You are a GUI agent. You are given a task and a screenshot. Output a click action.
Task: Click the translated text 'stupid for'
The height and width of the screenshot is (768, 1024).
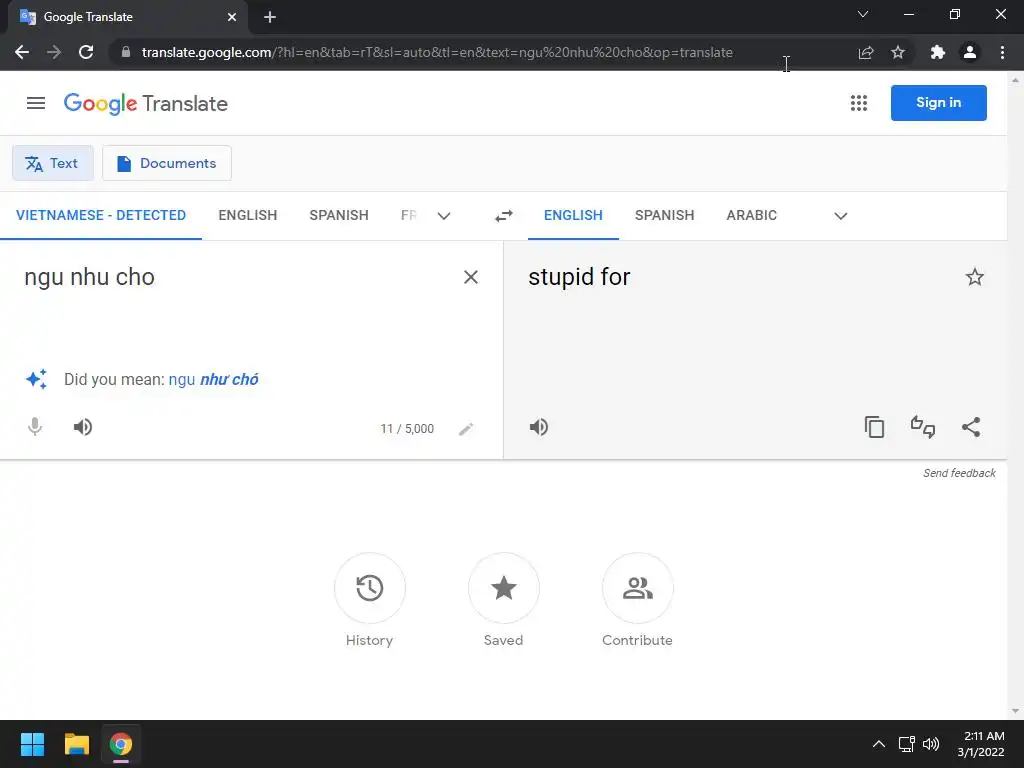[579, 277]
